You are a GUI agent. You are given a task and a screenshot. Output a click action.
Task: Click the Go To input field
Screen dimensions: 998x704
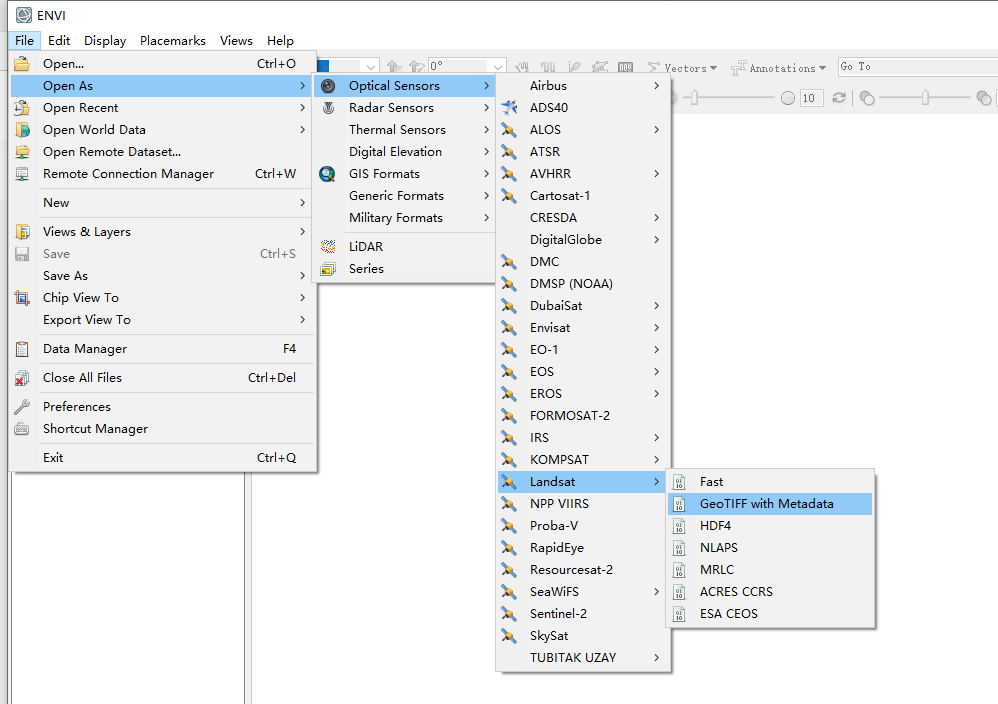pos(918,66)
